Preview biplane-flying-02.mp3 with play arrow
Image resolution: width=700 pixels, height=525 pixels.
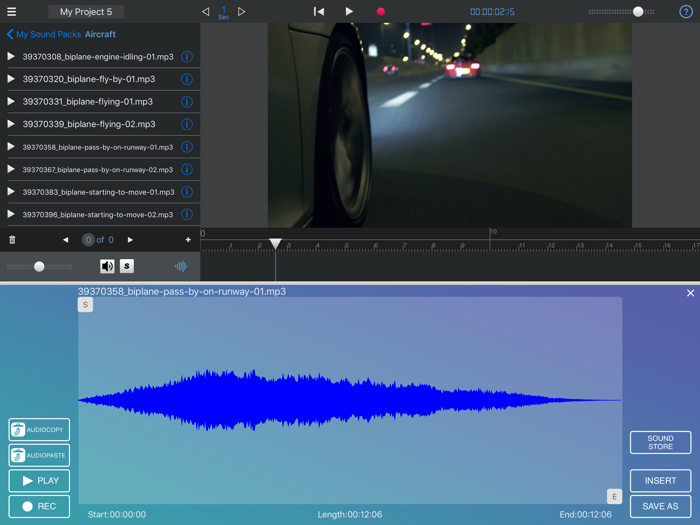tap(11, 124)
